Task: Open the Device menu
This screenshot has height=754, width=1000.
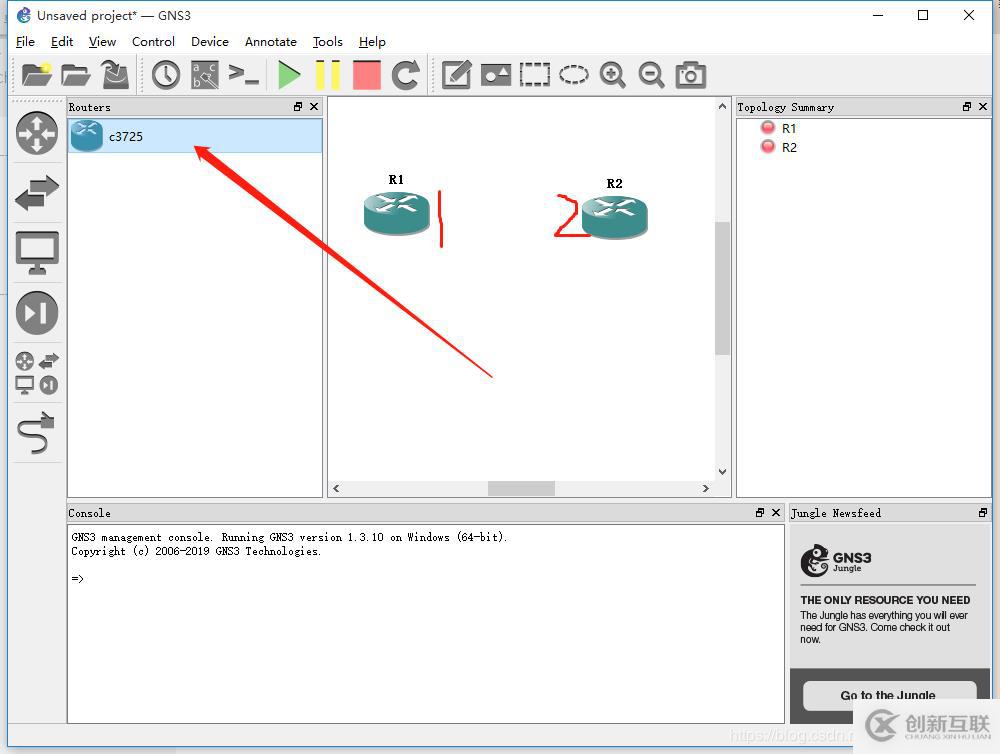Action: click(210, 41)
